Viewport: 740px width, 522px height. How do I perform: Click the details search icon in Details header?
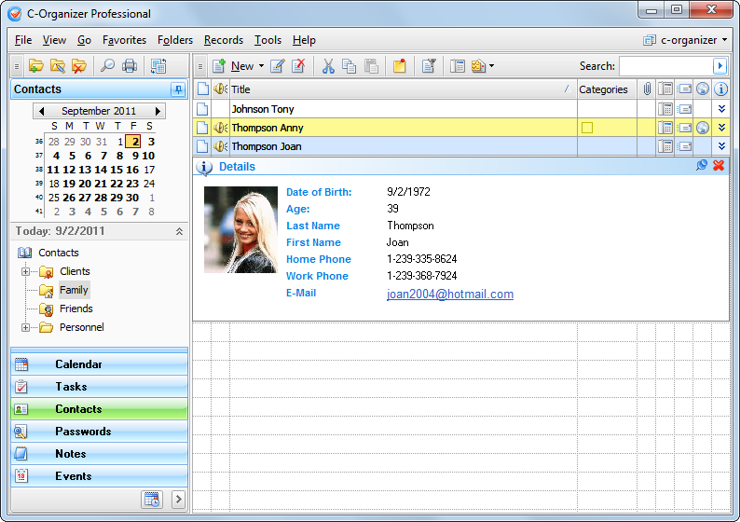pyautogui.click(x=701, y=166)
